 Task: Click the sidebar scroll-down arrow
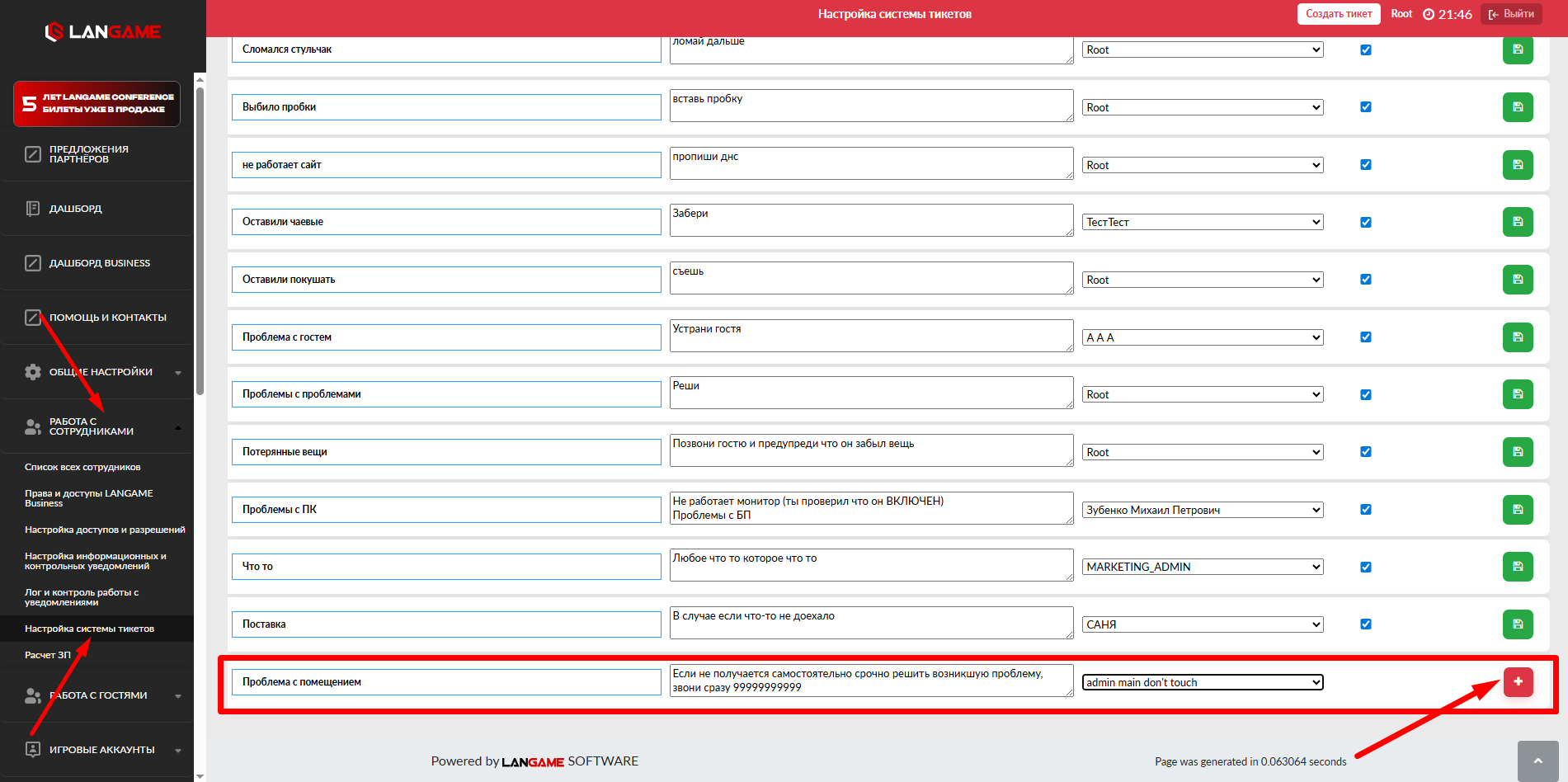(200, 776)
